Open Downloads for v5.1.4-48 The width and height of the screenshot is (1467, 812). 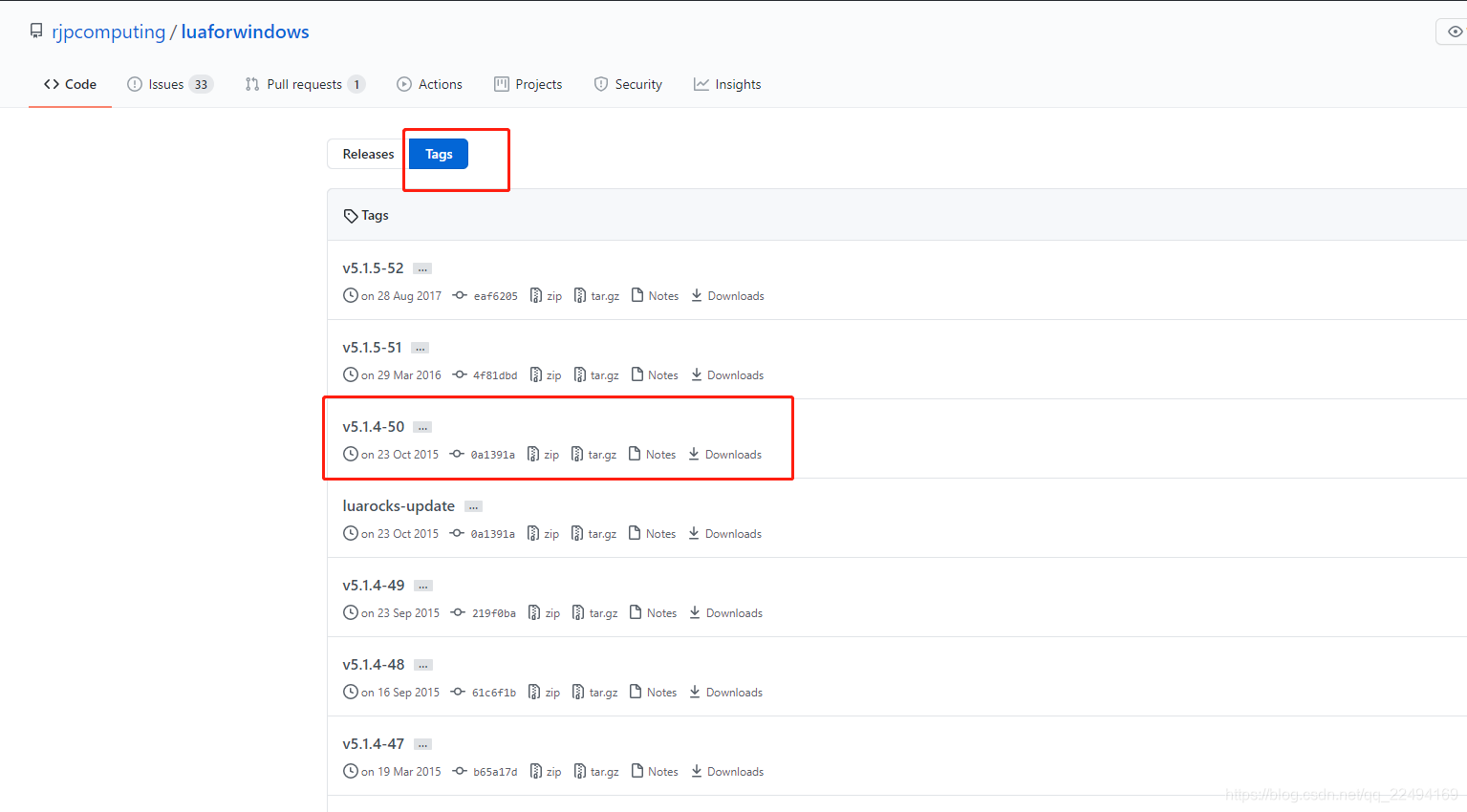tap(725, 693)
